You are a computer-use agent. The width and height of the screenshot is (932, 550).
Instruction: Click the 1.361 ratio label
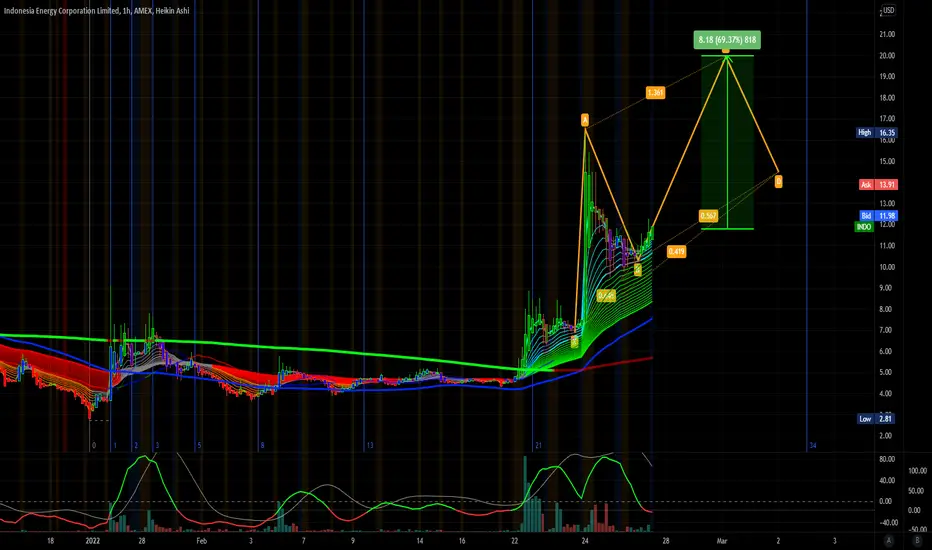click(655, 93)
